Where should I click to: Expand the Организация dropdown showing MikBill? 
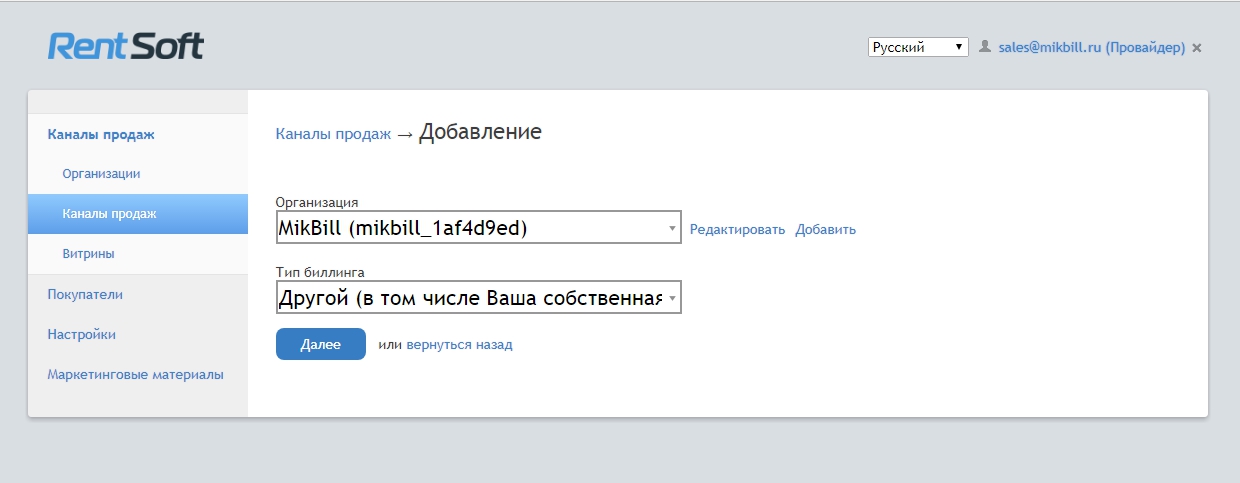coord(478,229)
